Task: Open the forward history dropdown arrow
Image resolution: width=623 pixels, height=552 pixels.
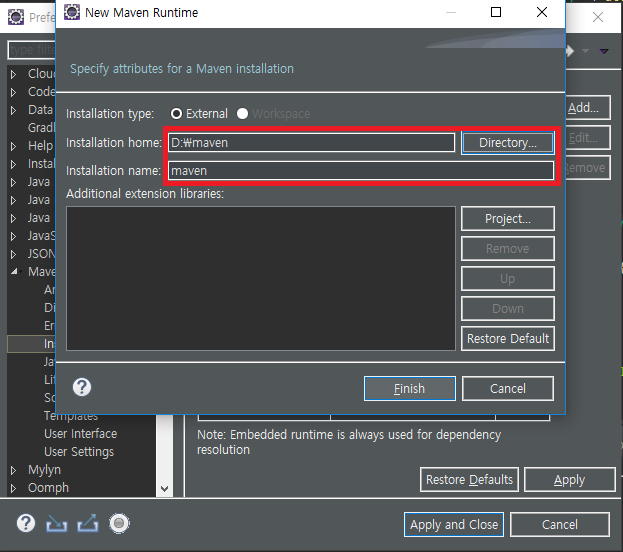Action: point(585,51)
